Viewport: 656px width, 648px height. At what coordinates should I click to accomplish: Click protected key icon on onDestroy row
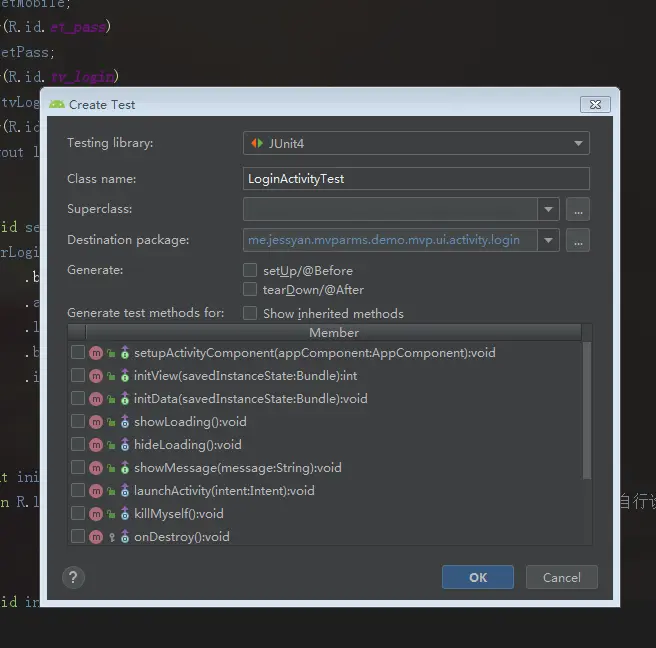112,538
